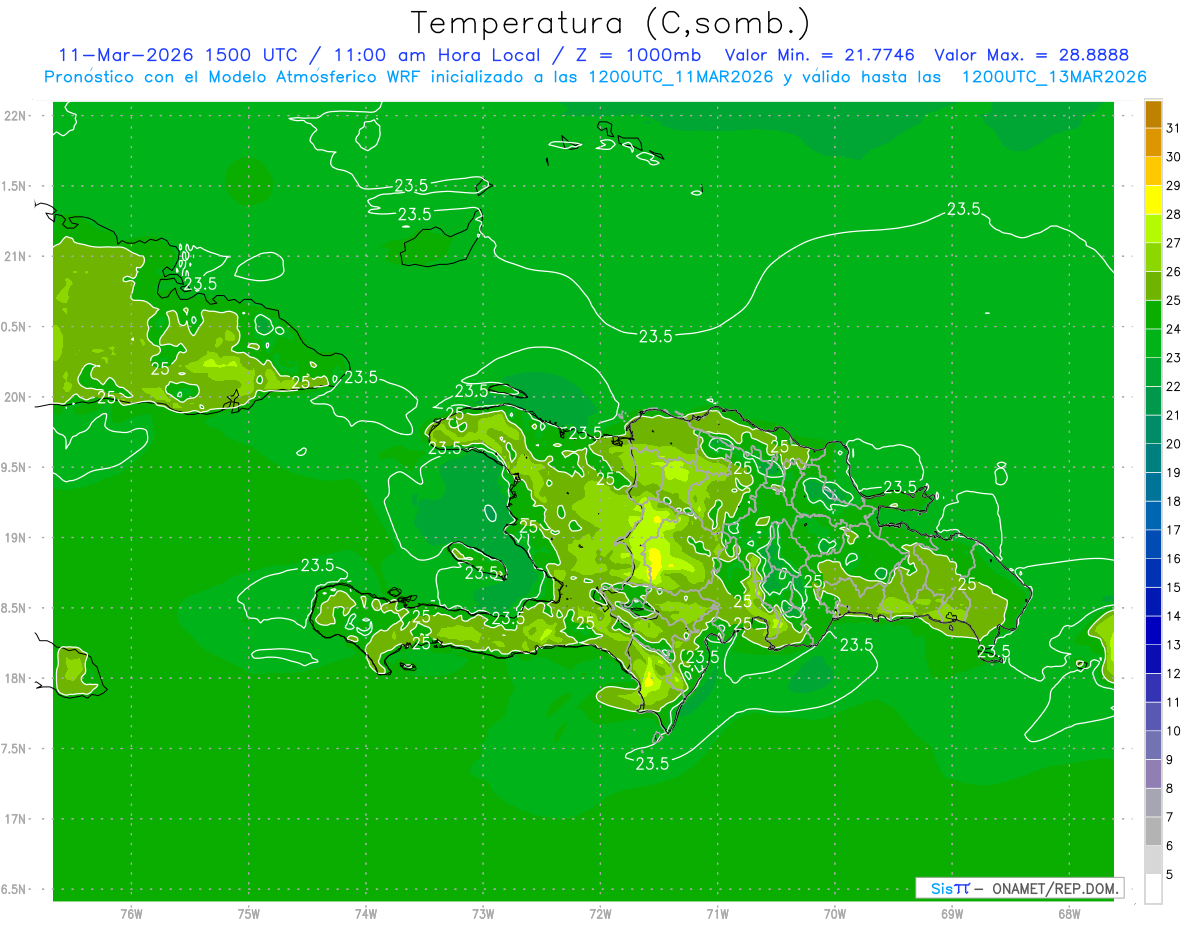Screen dimensions: 1200x927
Task: Click the '75W' longitude label
Action: click(248, 913)
